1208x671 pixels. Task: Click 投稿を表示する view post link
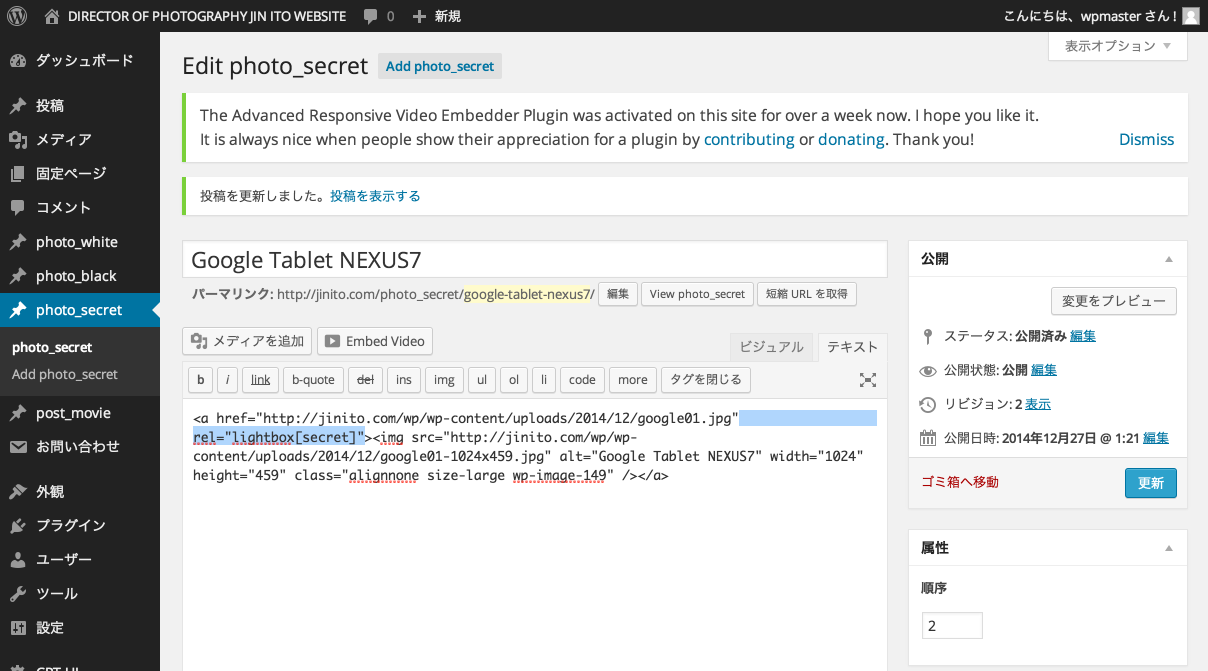(375, 196)
